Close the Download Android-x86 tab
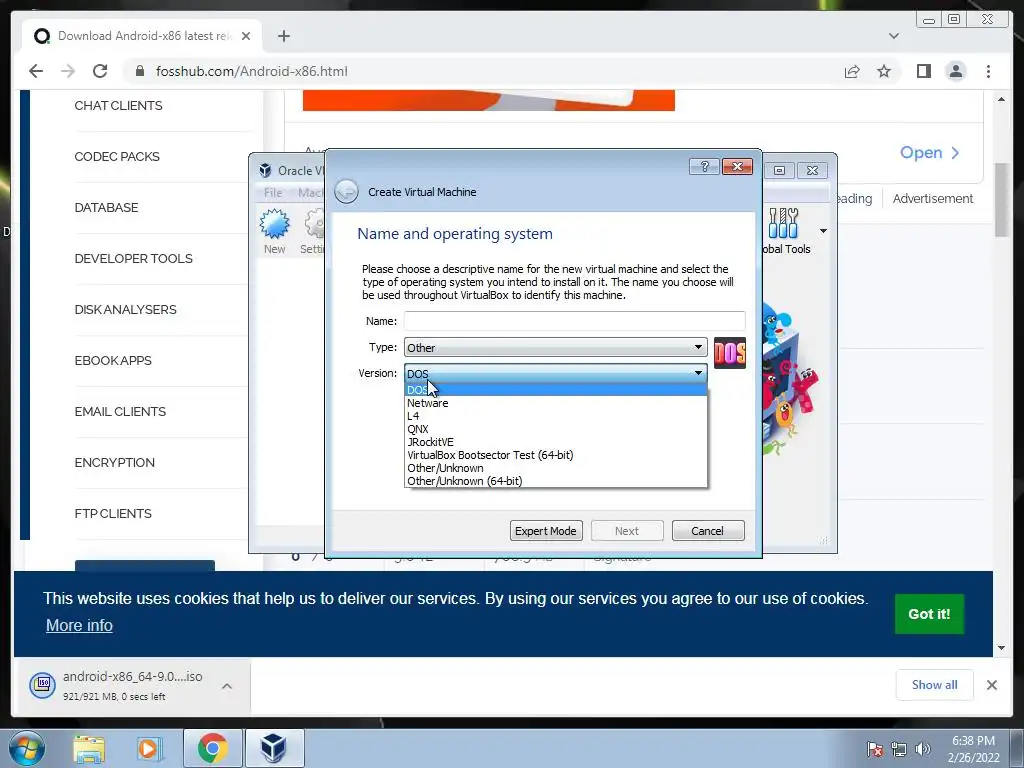The width and height of the screenshot is (1024, 768). pyautogui.click(x=246, y=36)
